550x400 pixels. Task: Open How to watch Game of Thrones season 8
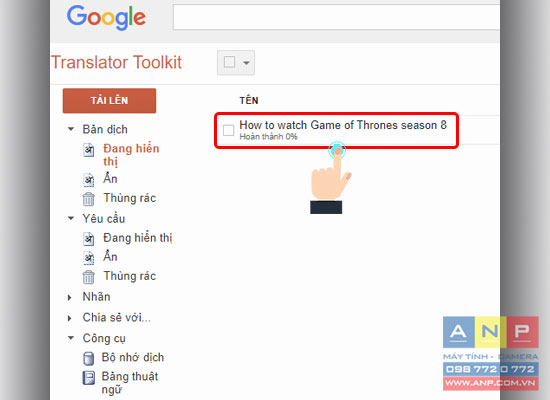pos(343,125)
